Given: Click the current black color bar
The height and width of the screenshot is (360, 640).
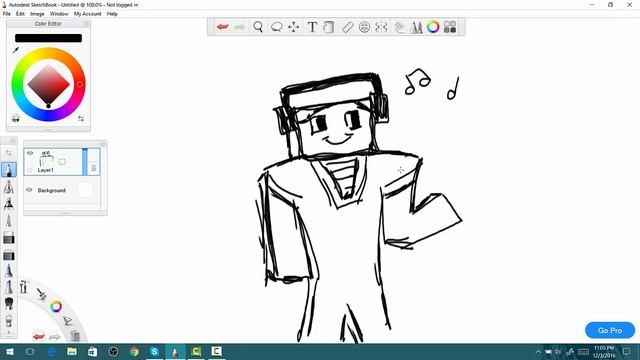Looking at the screenshot, I should 48,38.
